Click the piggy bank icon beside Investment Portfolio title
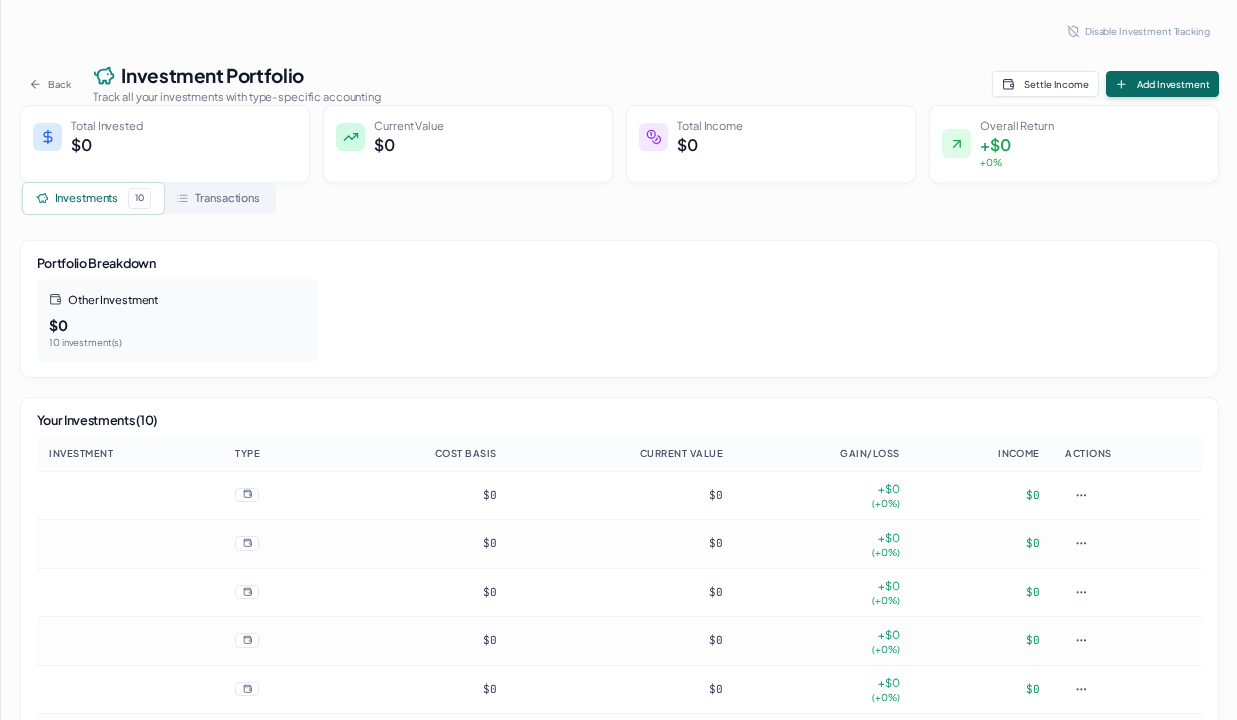Screen dimensions: 1237x720 click(x=104, y=76)
